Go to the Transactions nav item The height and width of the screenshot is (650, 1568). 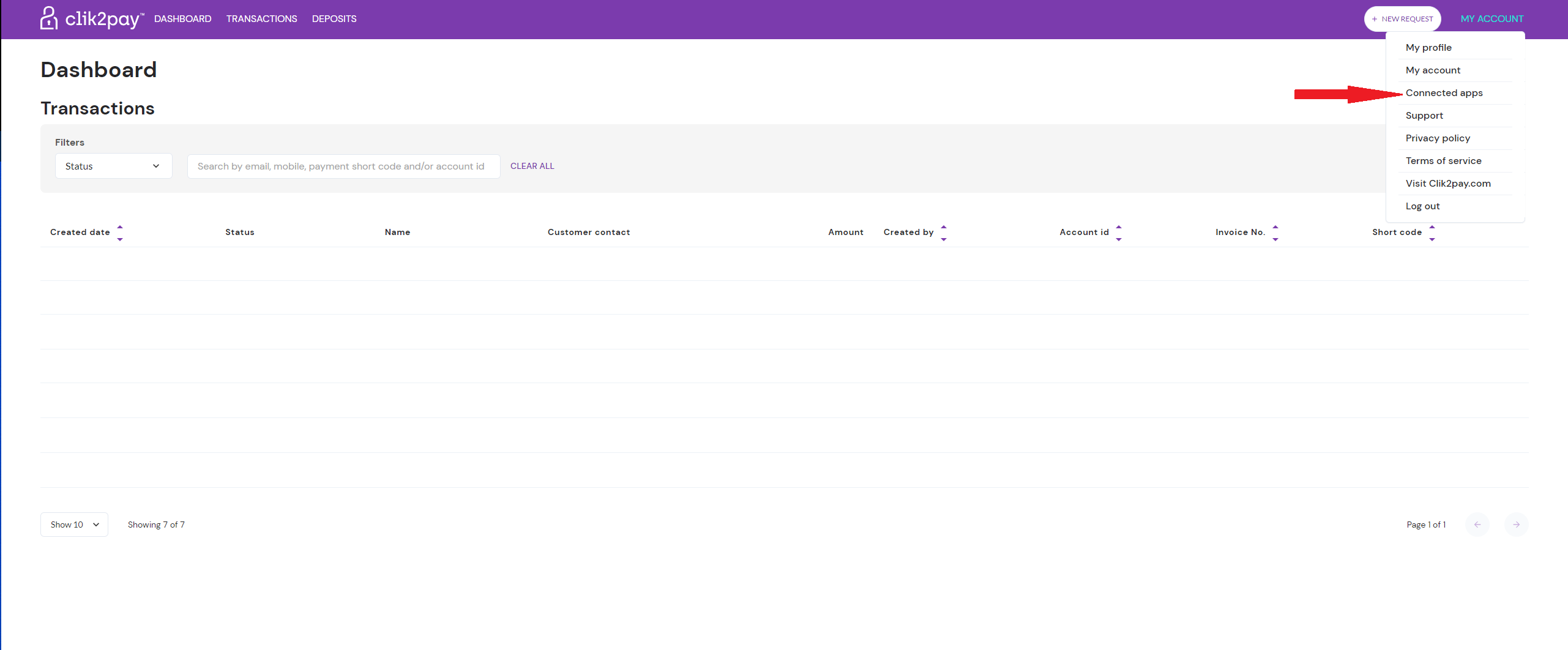[261, 19]
